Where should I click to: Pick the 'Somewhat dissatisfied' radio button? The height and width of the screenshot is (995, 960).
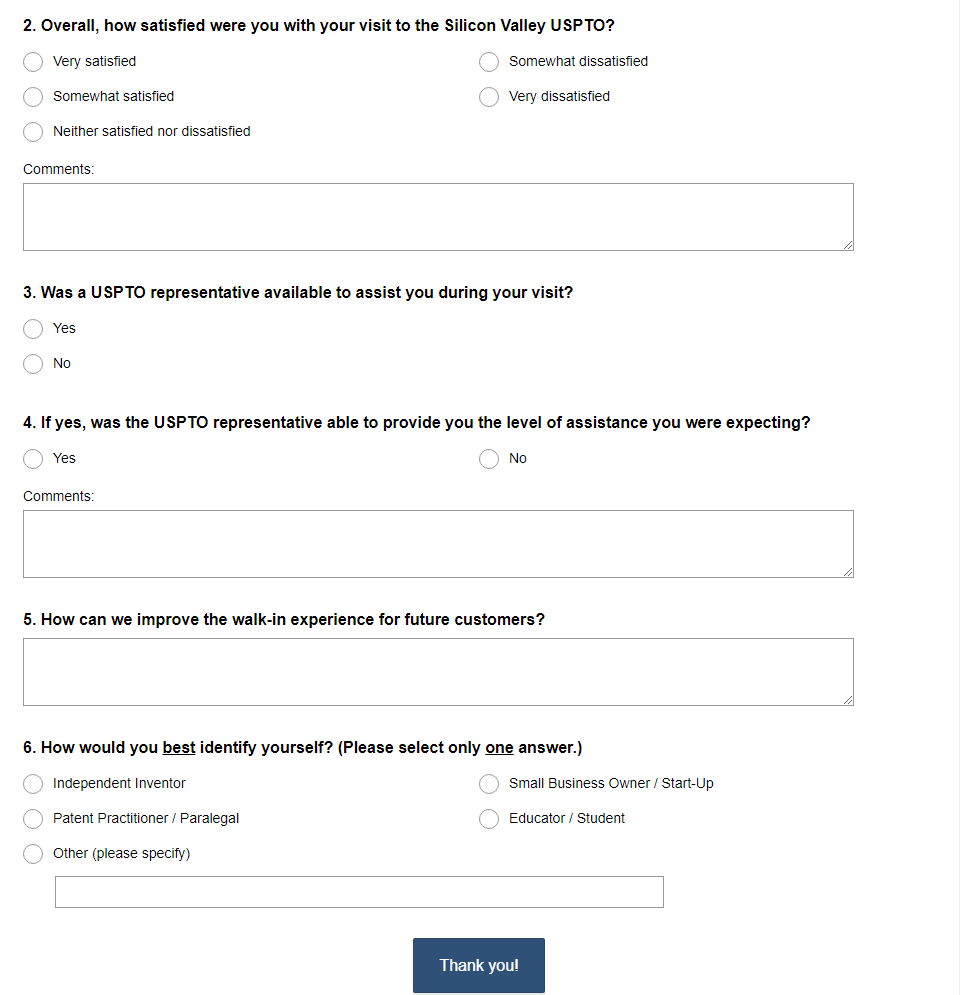489,62
